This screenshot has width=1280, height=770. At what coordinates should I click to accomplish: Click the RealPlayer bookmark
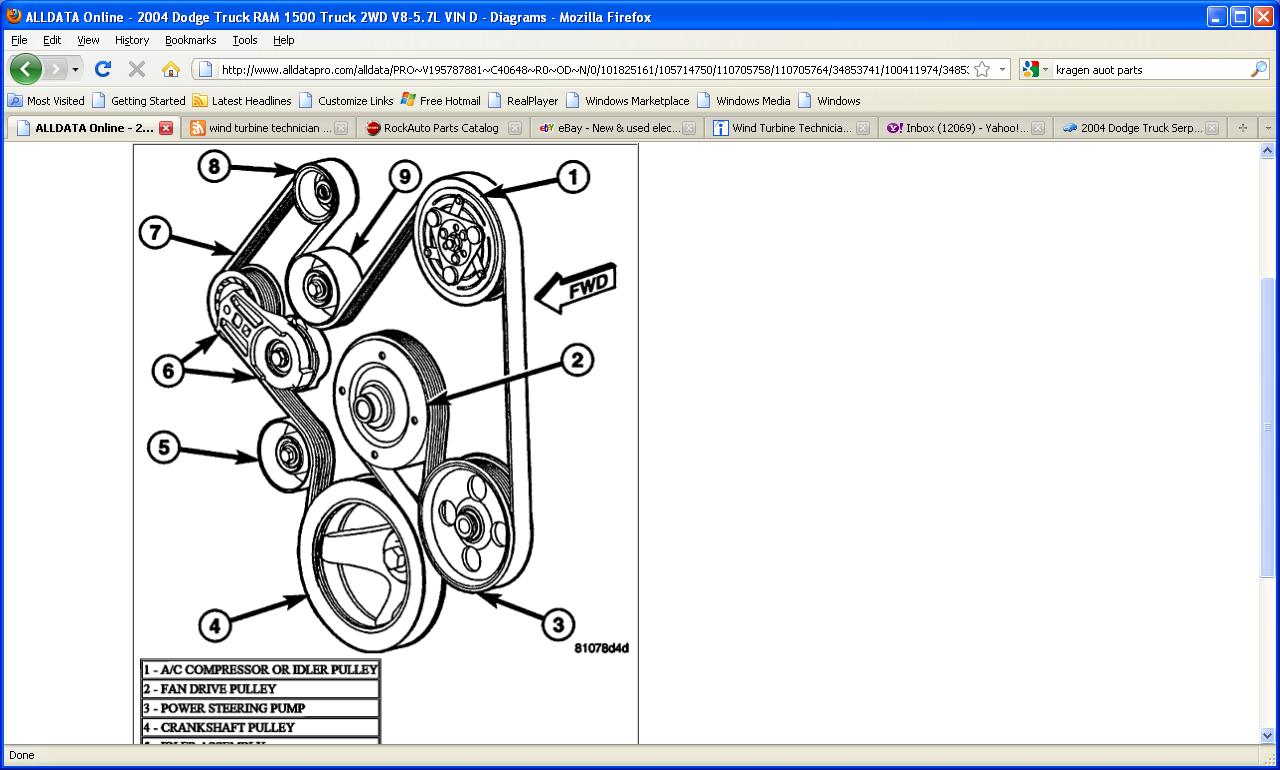point(522,100)
